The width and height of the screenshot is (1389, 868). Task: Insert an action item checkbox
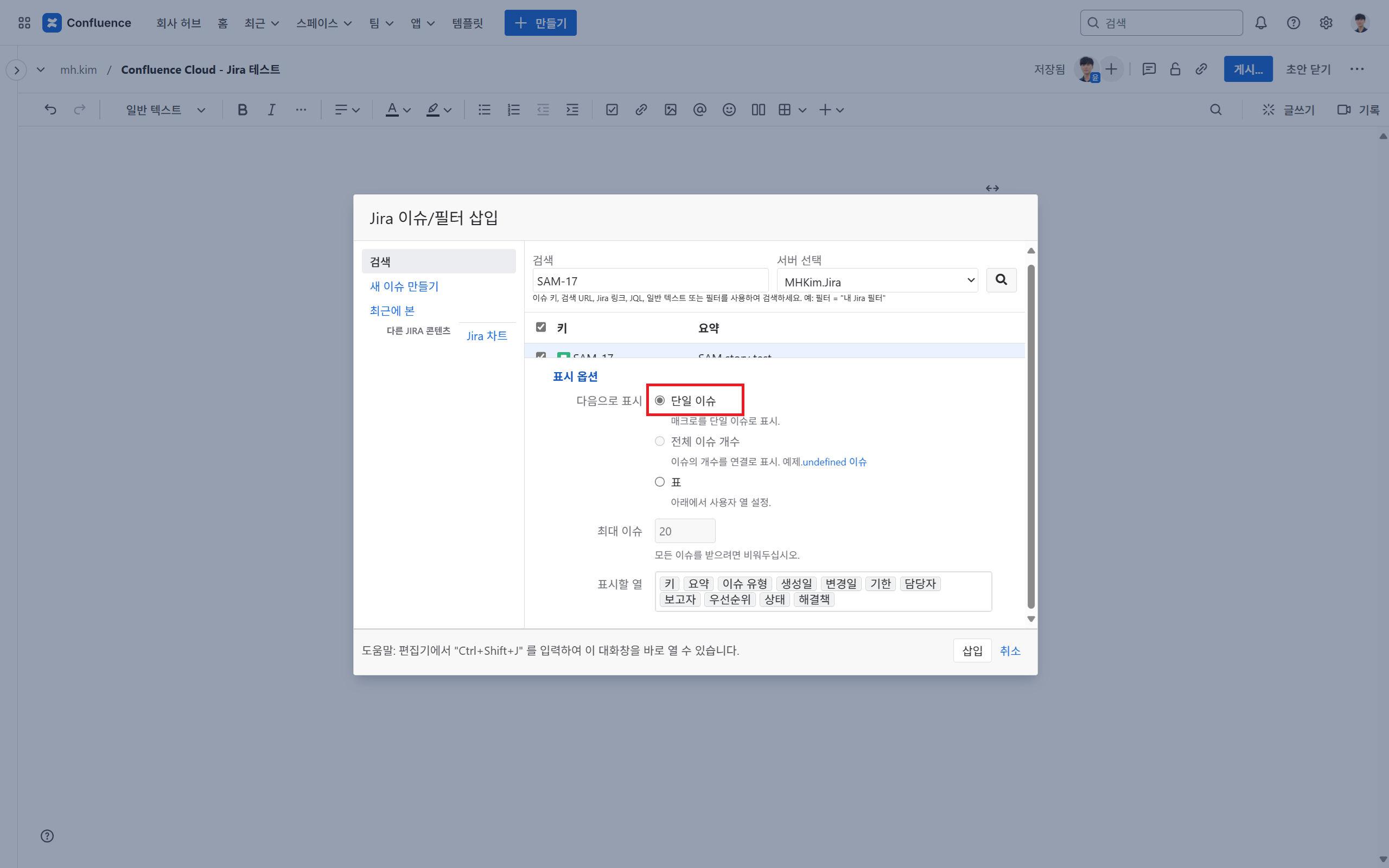612,110
